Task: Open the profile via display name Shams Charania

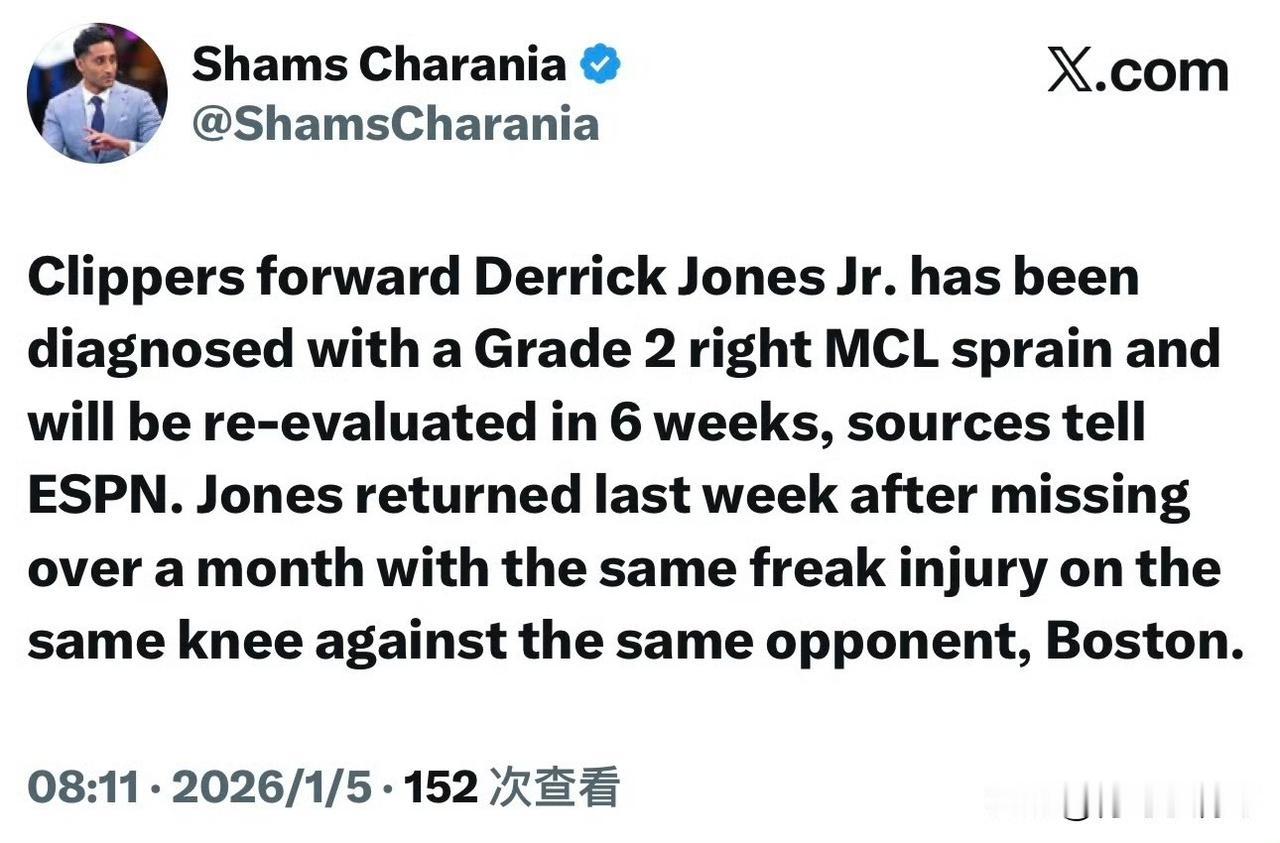Action: [378, 62]
